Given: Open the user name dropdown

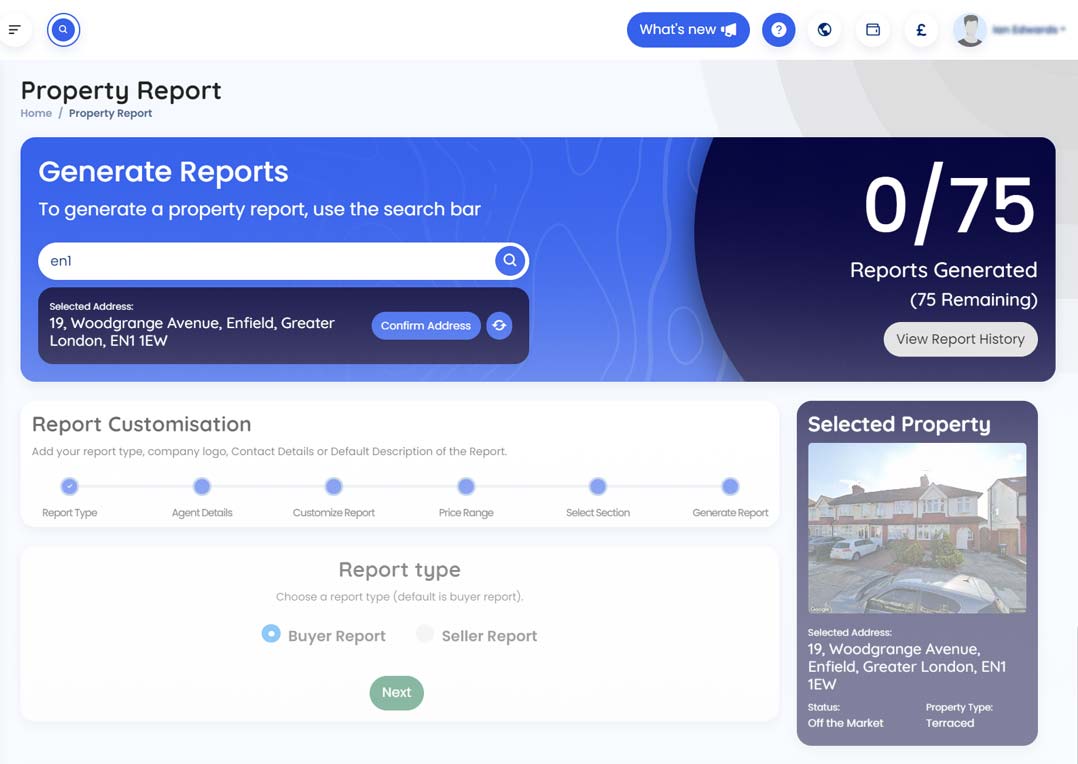Looking at the screenshot, I should pyautogui.click(x=1028, y=30).
